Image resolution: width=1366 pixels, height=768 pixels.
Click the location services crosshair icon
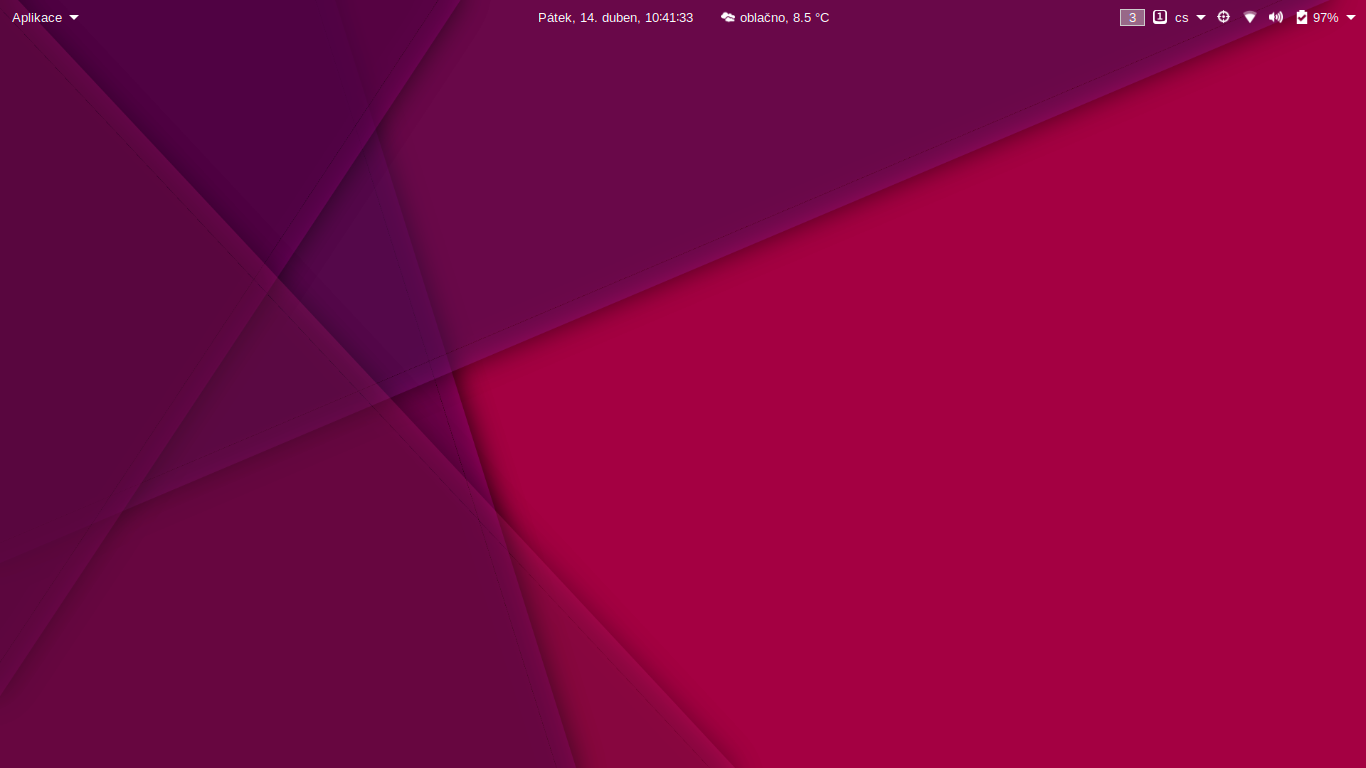tap(1223, 17)
